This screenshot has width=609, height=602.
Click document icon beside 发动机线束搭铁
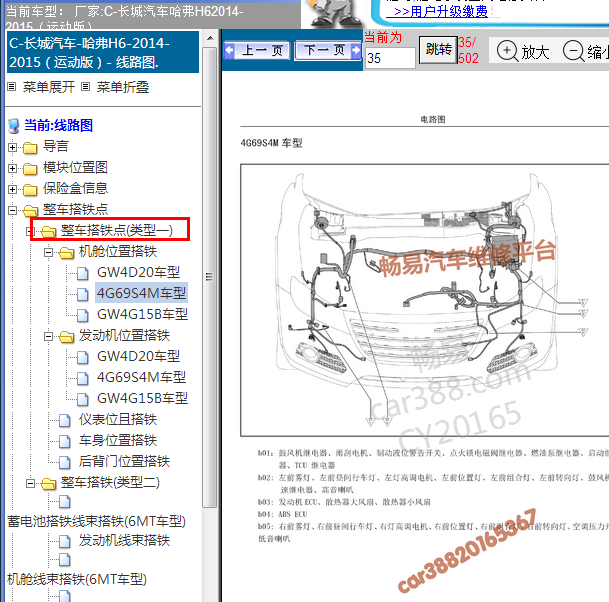click(x=65, y=541)
